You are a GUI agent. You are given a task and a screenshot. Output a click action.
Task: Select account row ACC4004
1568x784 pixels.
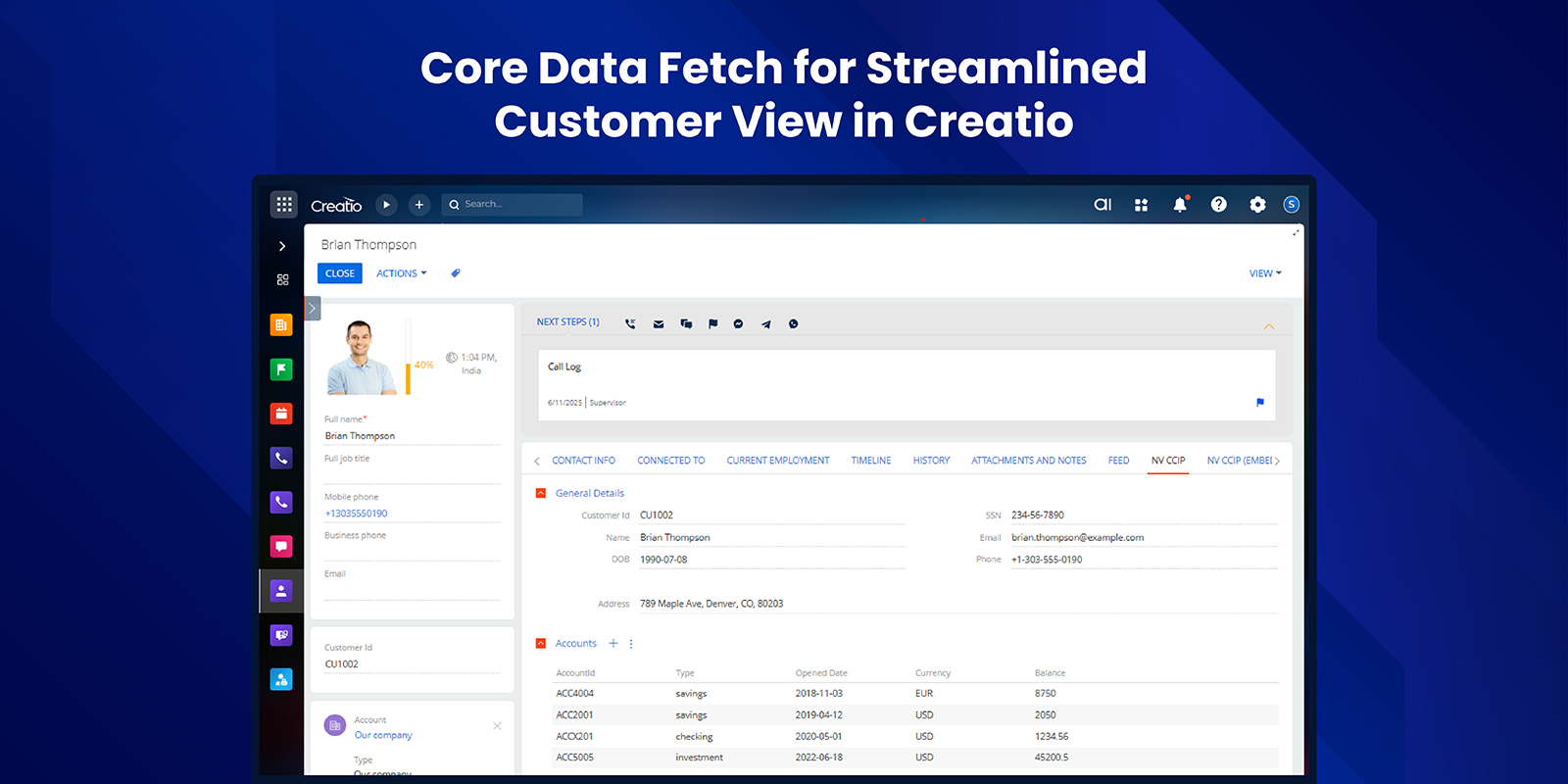click(915, 694)
